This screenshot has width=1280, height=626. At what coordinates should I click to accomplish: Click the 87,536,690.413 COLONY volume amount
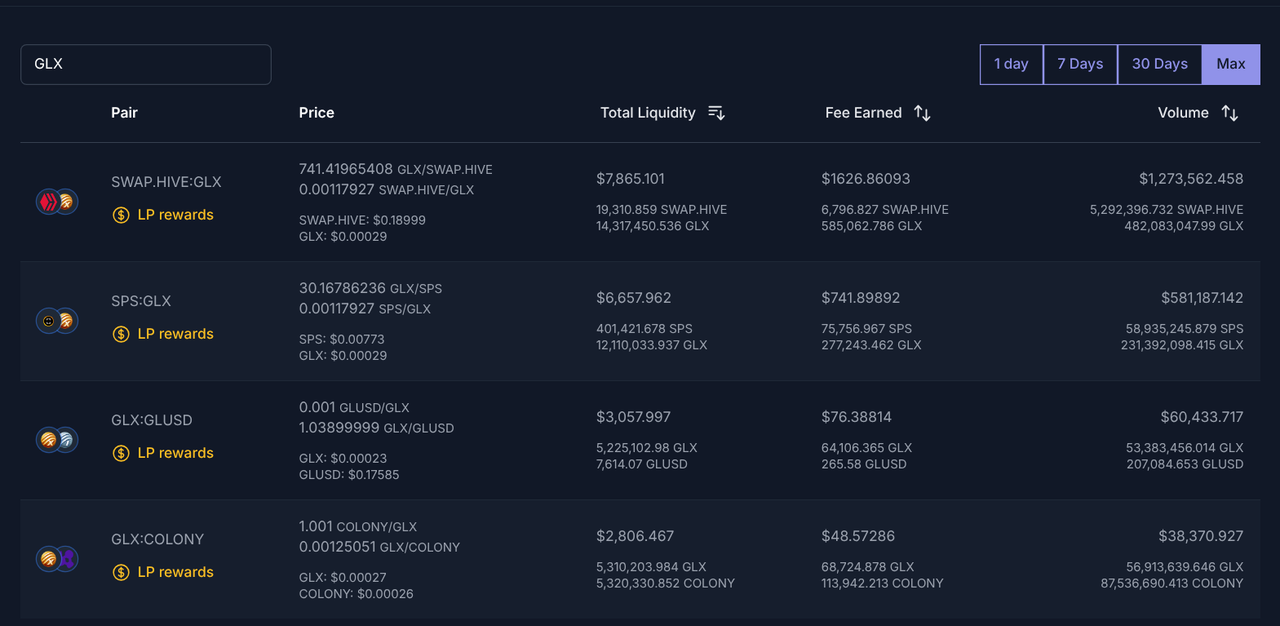[1172, 583]
